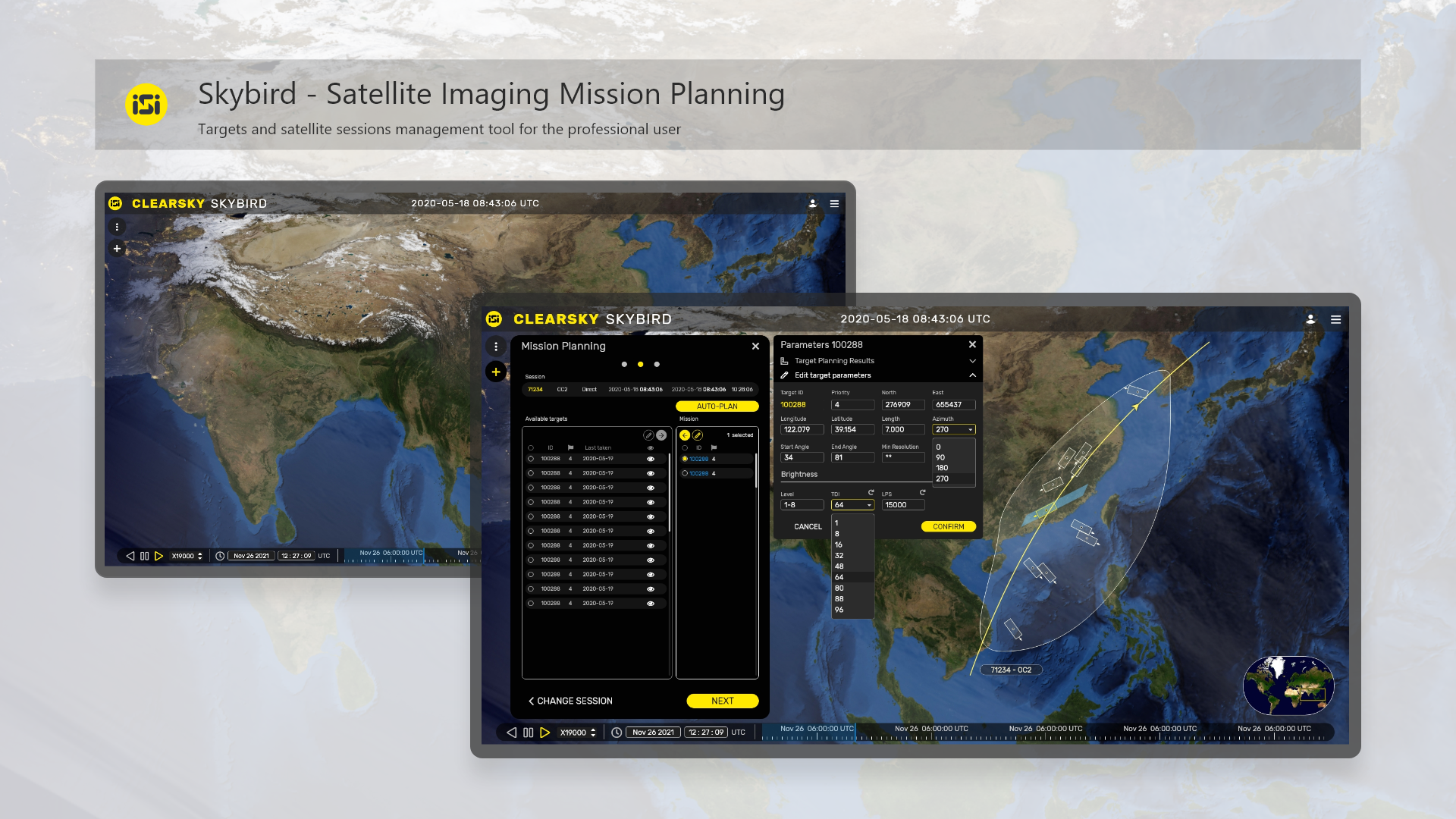Adjust X19000 speed stepper in front window
This screenshot has width=1456, height=819.
[x=593, y=733]
